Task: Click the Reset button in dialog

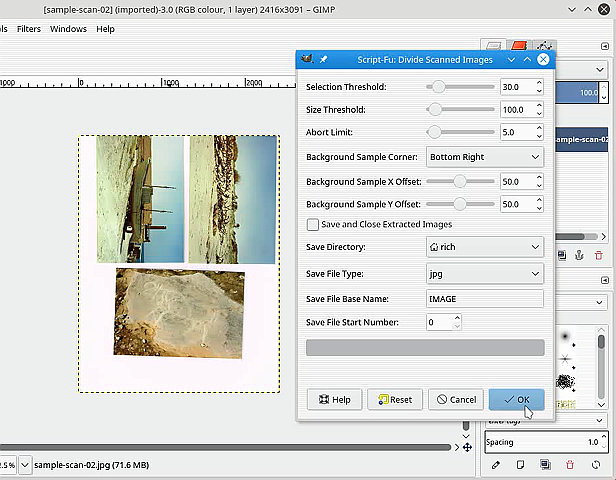Action: pyautogui.click(x=394, y=399)
